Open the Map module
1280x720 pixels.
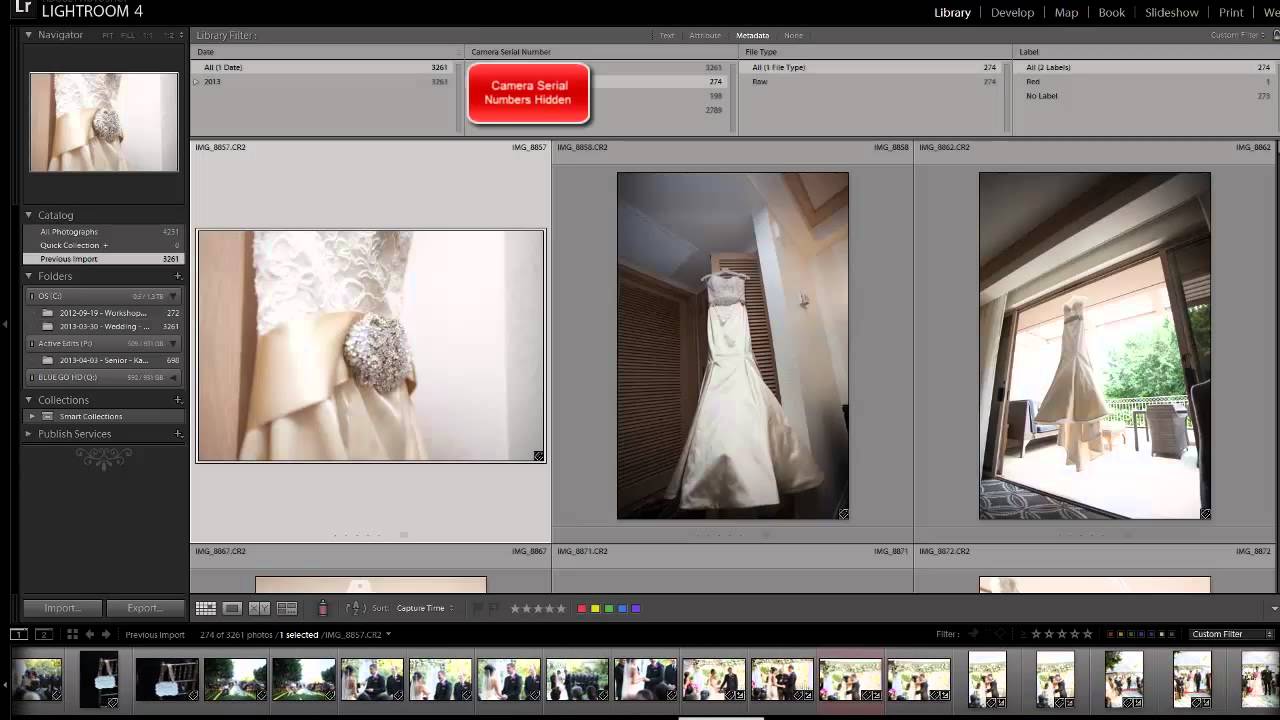pyautogui.click(x=1066, y=13)
